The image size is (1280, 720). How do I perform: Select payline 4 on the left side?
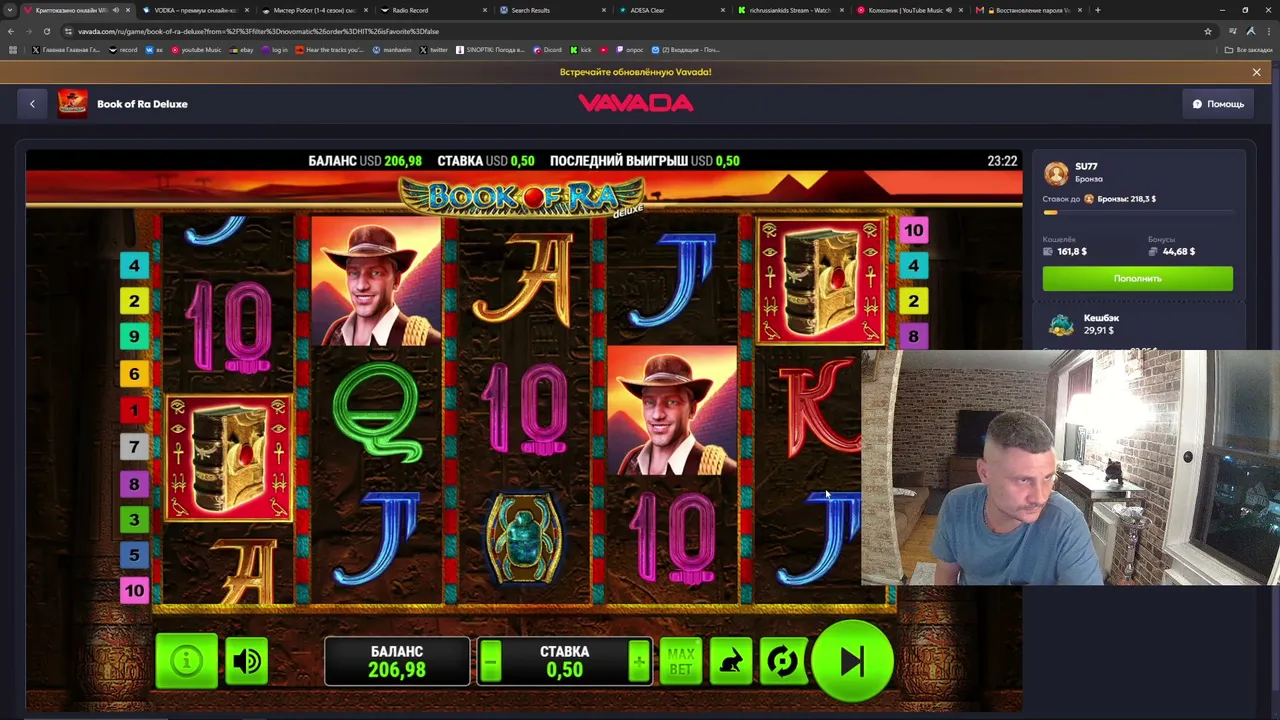pyautogui.click(x=134, y=265)
